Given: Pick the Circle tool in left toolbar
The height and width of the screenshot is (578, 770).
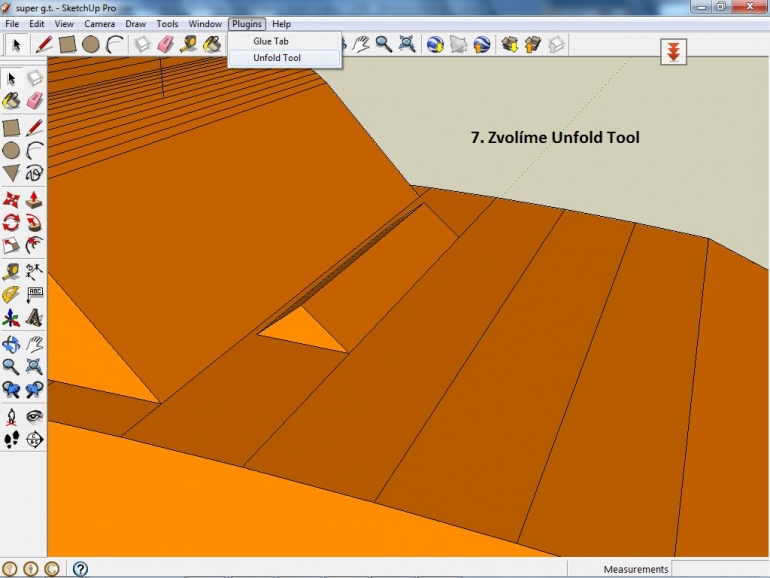Looking at the screenshot, I should pyautogui.click(x=11, y=151).
